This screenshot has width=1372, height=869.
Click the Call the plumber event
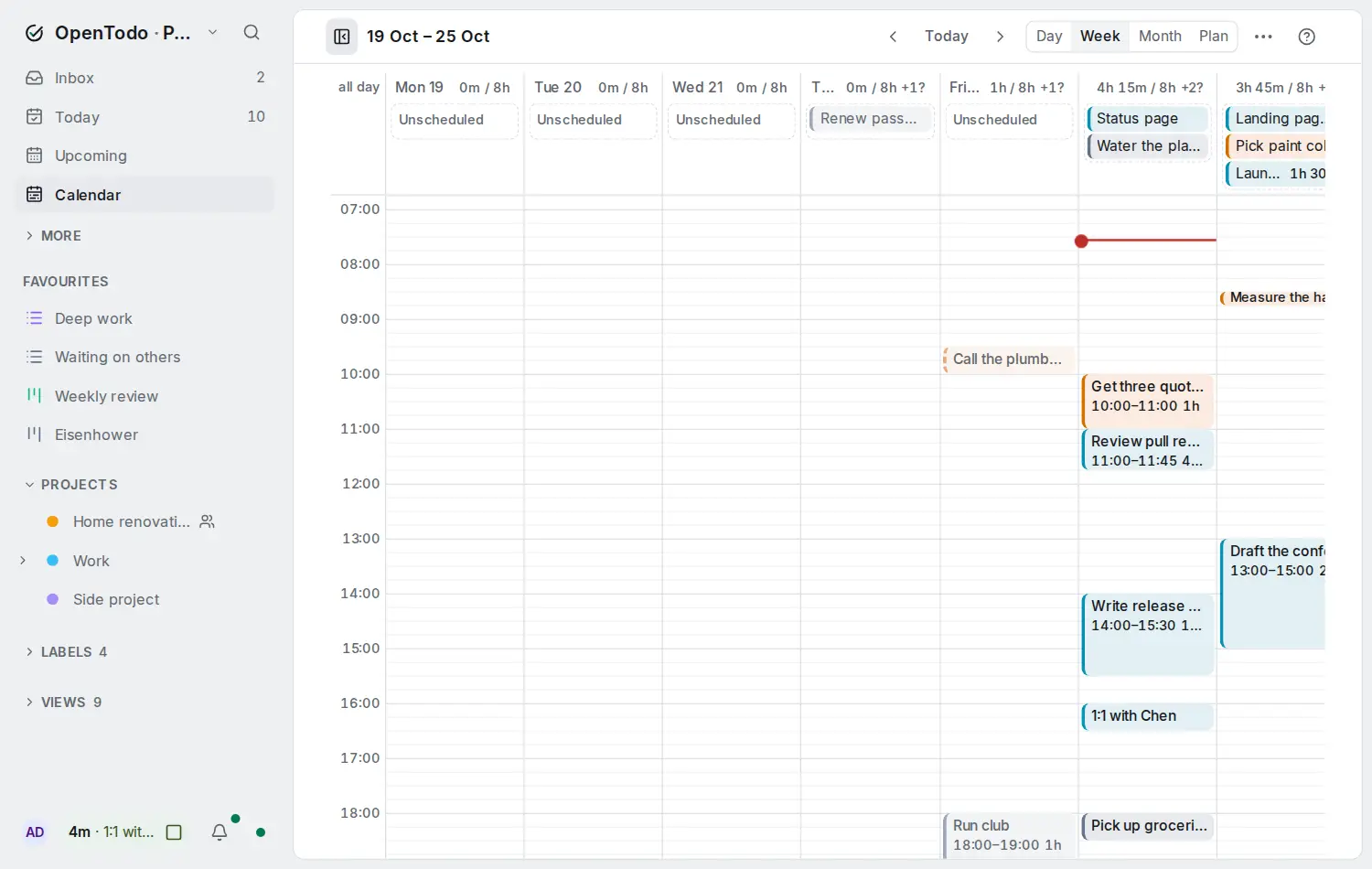click(1009, 359)
